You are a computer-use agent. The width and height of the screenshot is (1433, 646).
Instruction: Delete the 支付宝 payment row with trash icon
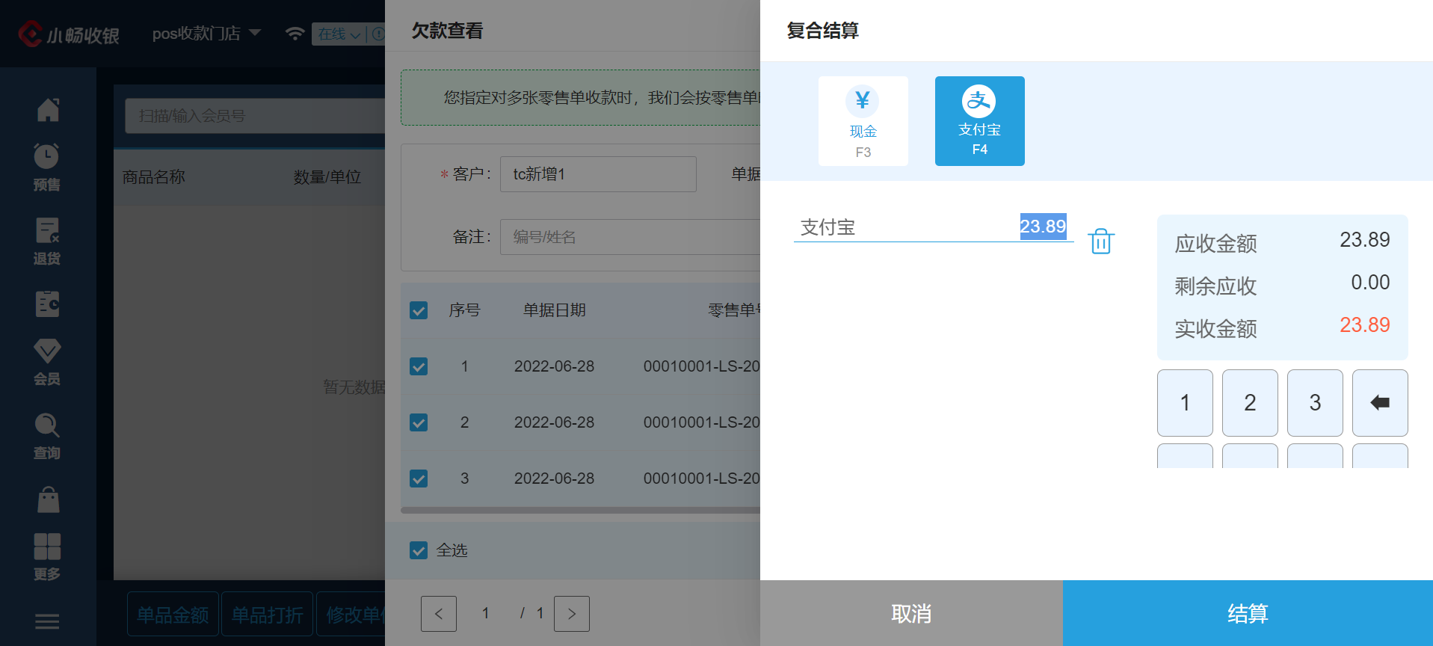1101,241
